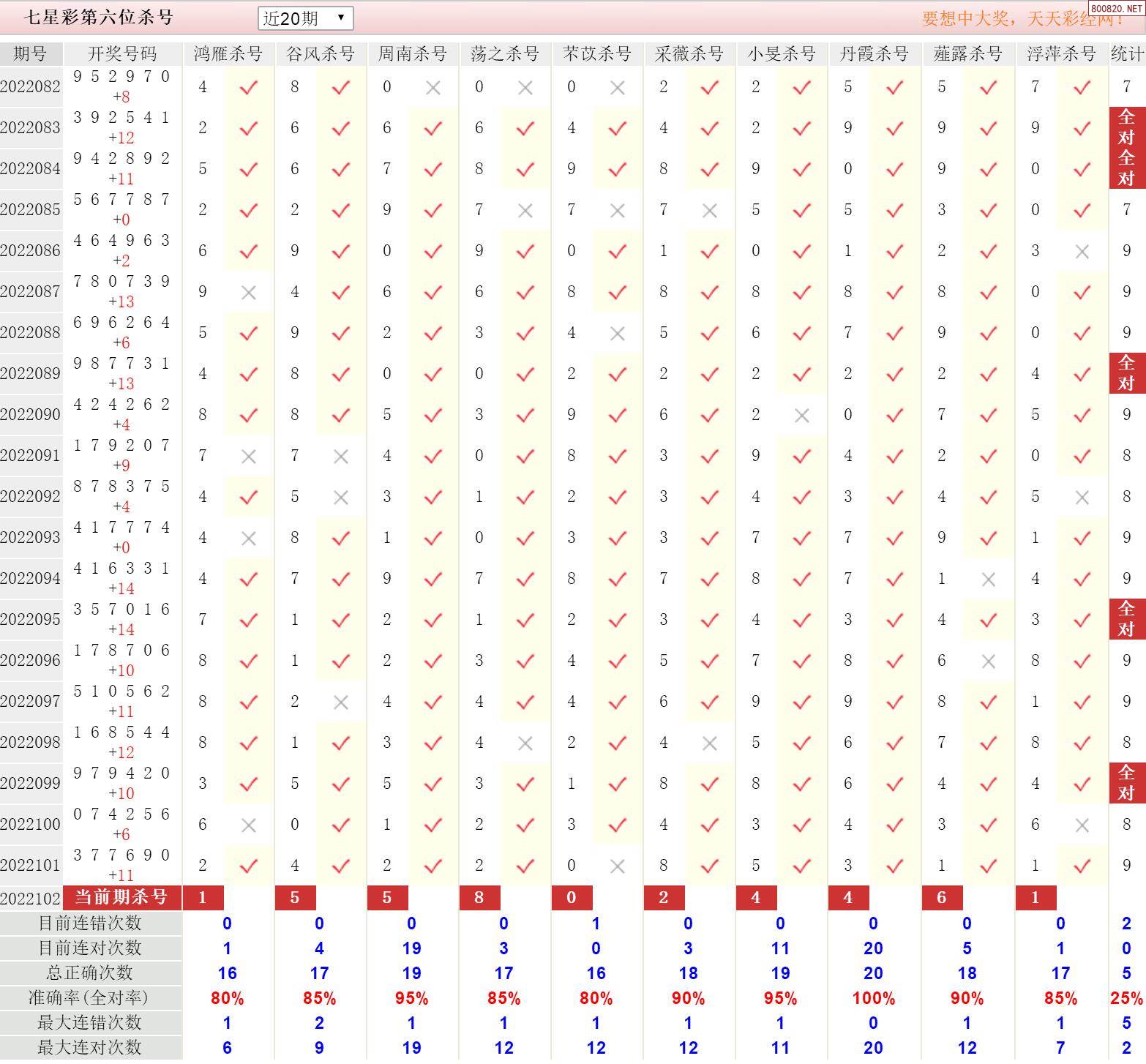This screenshot has width=1146, height=1064.
Task: Click the cross mark under 谷风杀号 for 2022097
Action: tap(341, 703)
